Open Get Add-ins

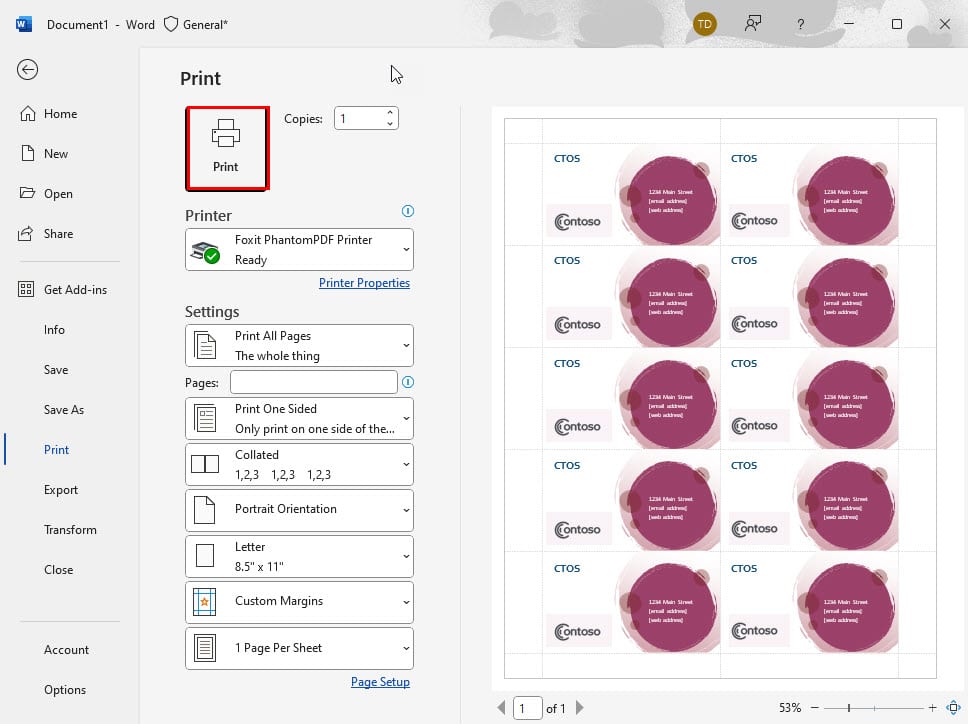coord(63,289)
